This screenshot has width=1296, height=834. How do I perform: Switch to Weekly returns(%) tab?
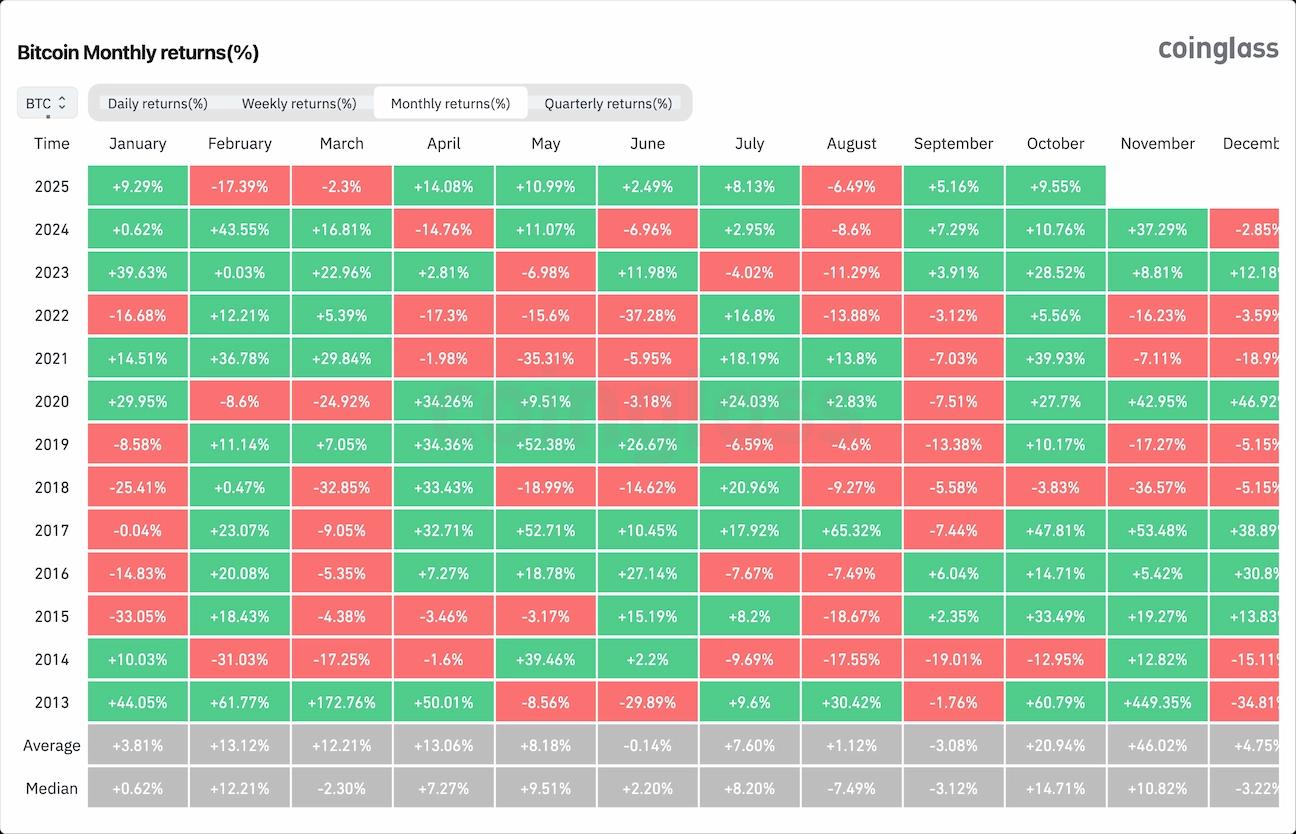pos(299,103)
